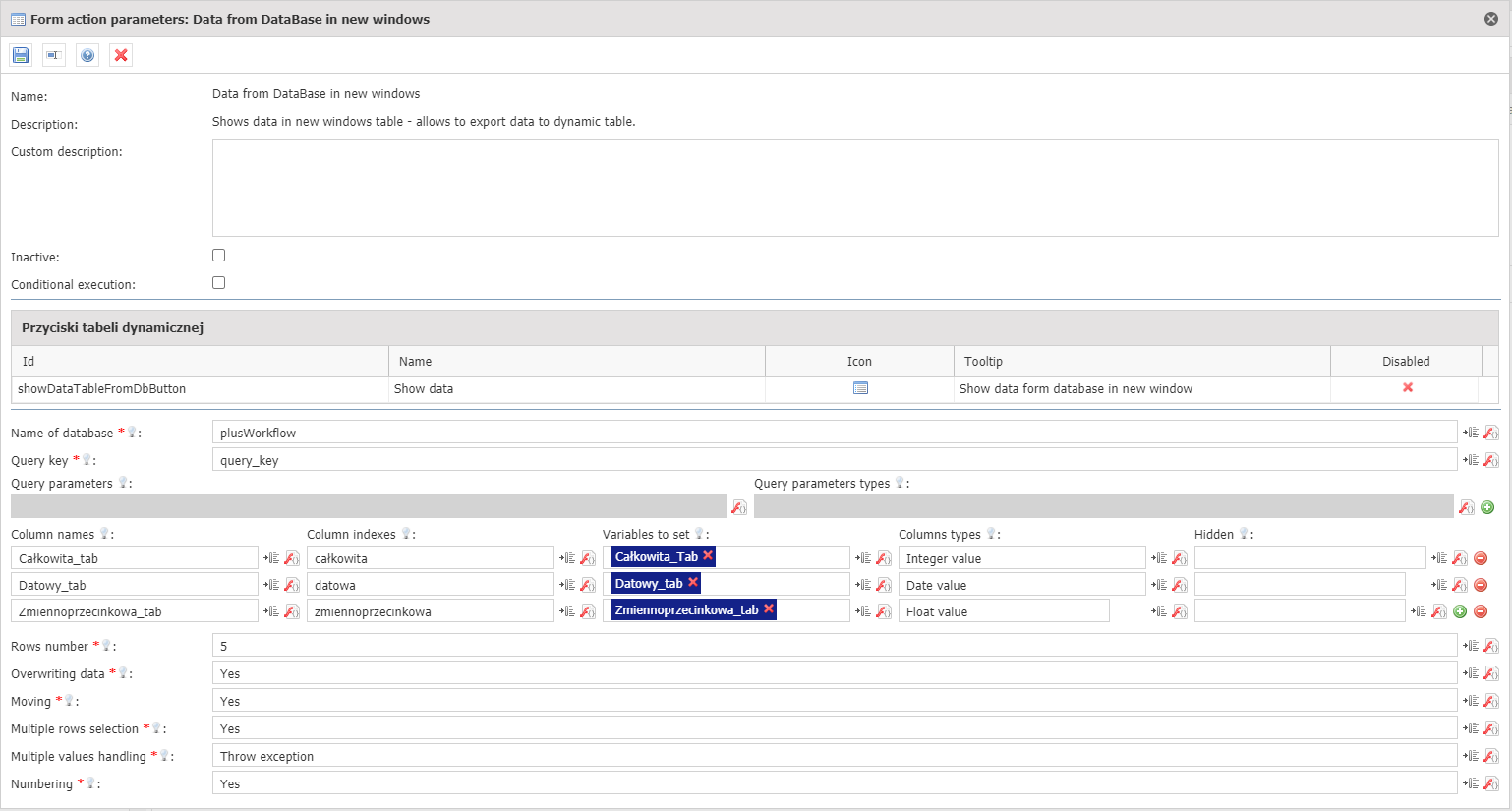Insert variable for Float value column type
The height and width of the screenshot is (811, 1512).
click(x=1159, y=611)
